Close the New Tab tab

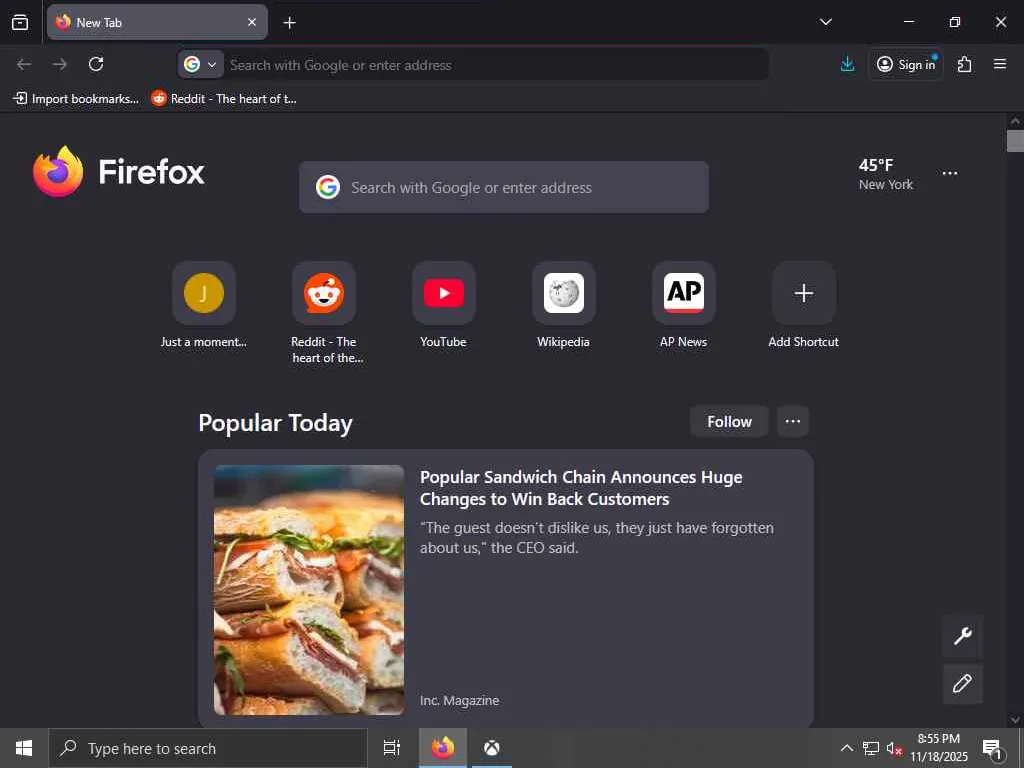pos(251,22)
